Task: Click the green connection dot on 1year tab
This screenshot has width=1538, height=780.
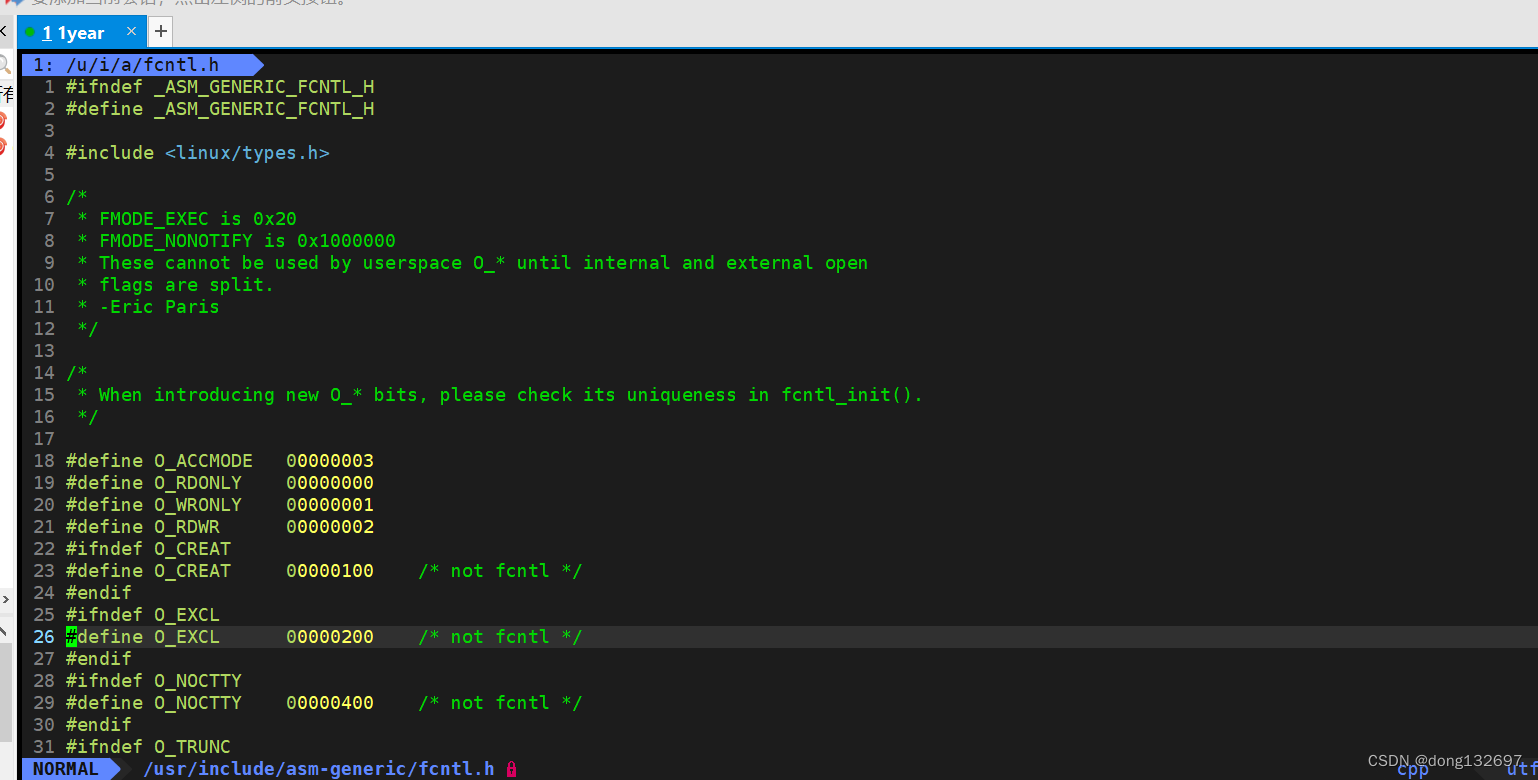Action: pos(30,32)
